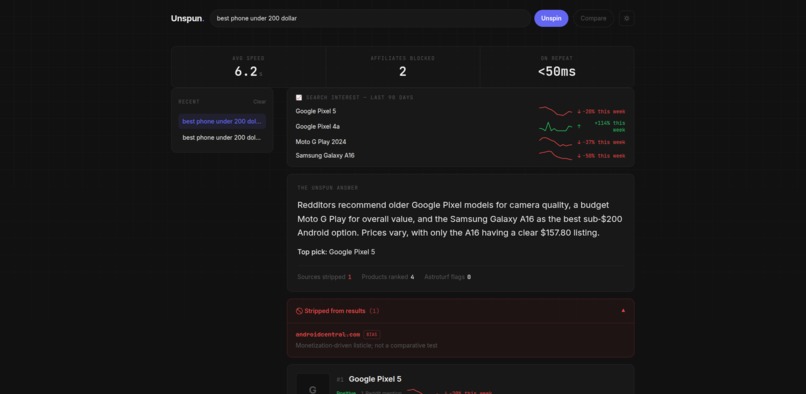Open settings gear icon in header
Image resolution: width=806 pixels, height=394 pixels.
click(x=626, y=19)
